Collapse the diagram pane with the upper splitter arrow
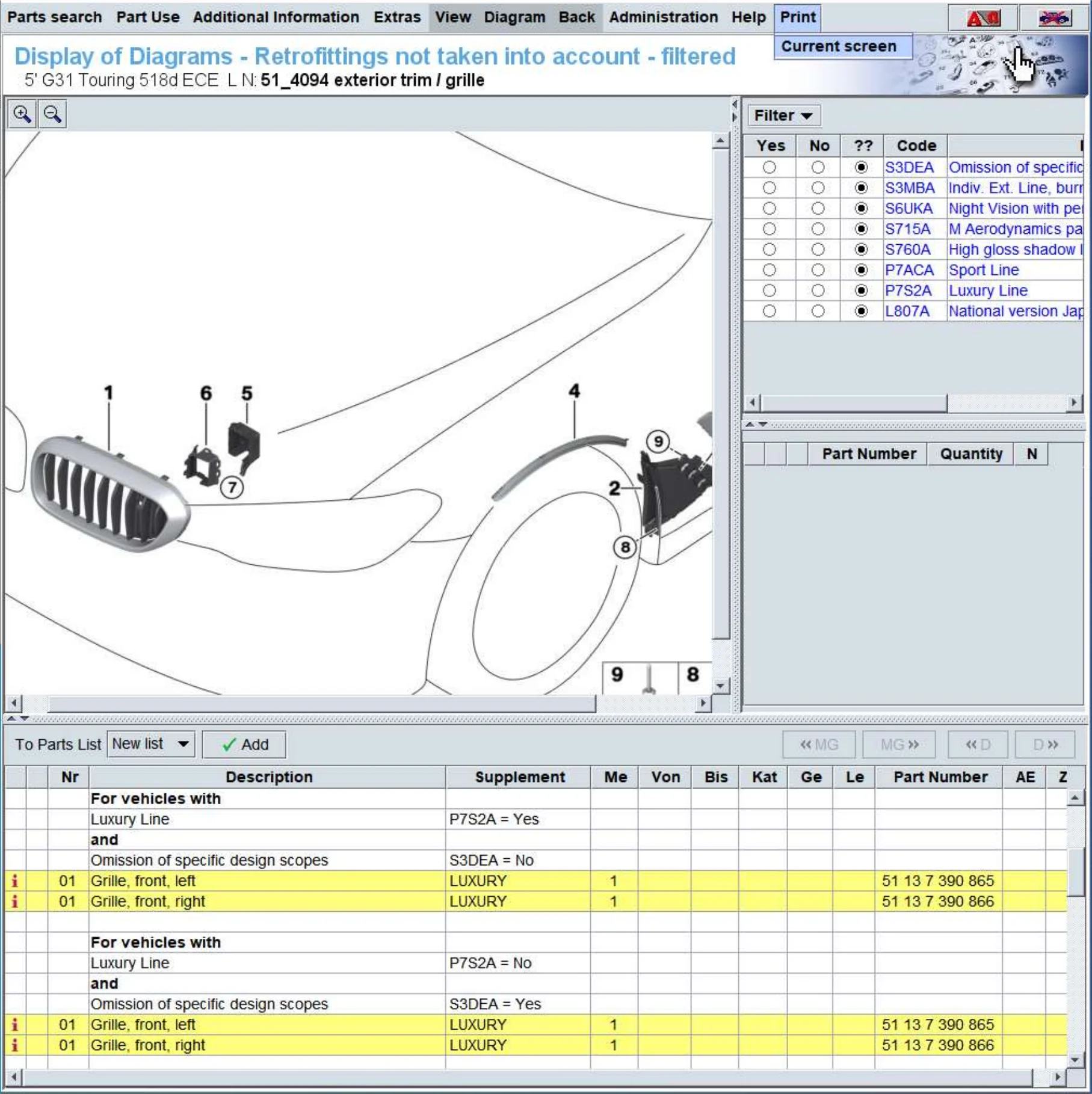This screenshot has width=1092, height=1094. [x=735, y=105]
